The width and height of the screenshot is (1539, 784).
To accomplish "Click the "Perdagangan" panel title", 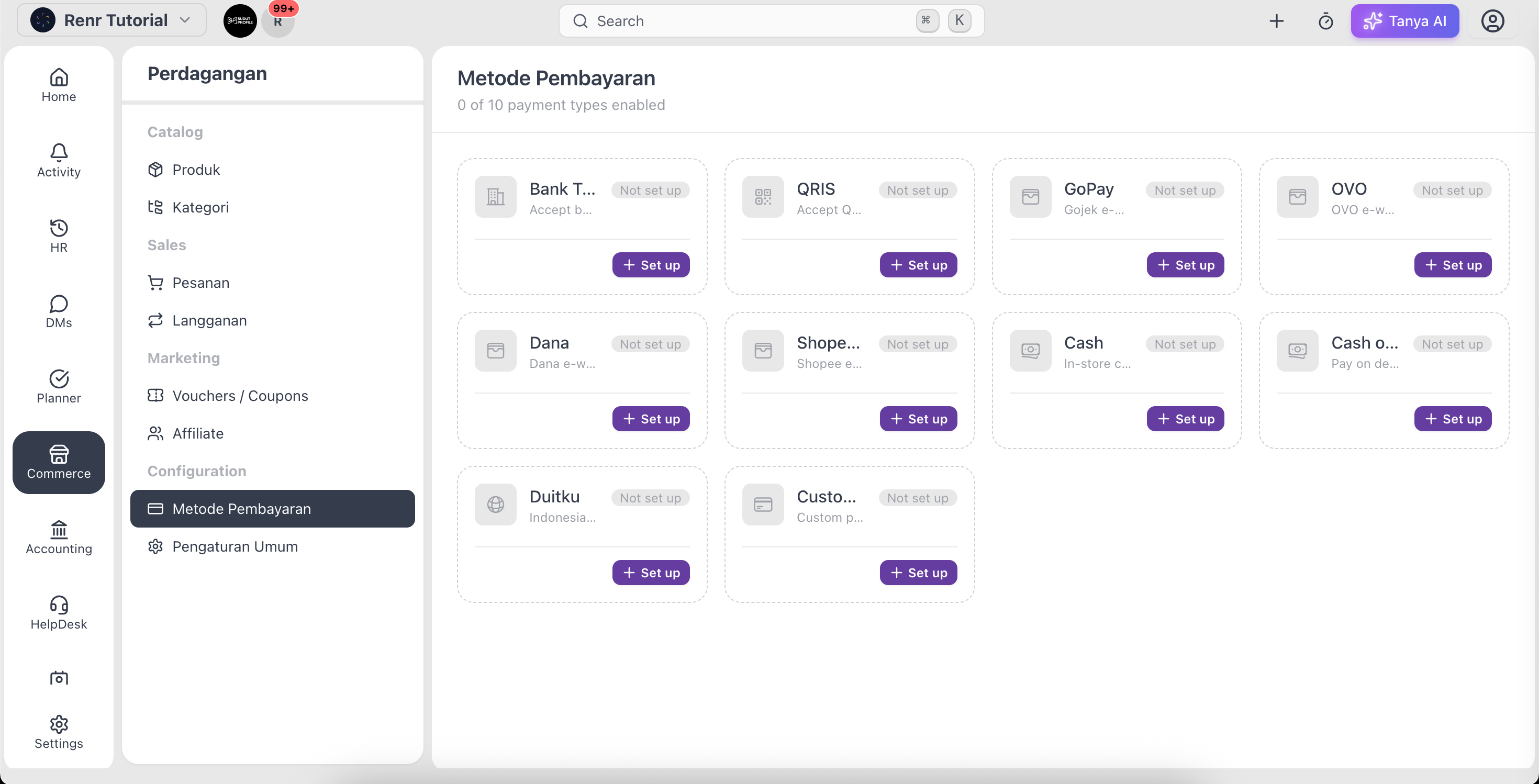I will pos(207,73).
